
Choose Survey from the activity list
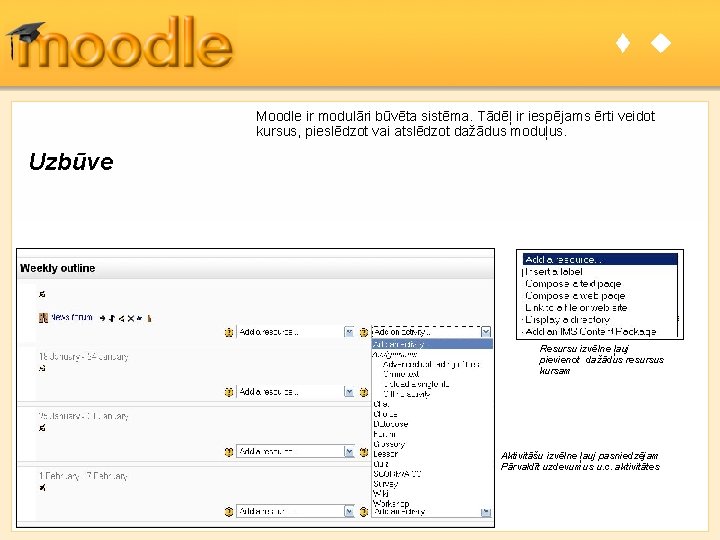click(x=386, y=484)
